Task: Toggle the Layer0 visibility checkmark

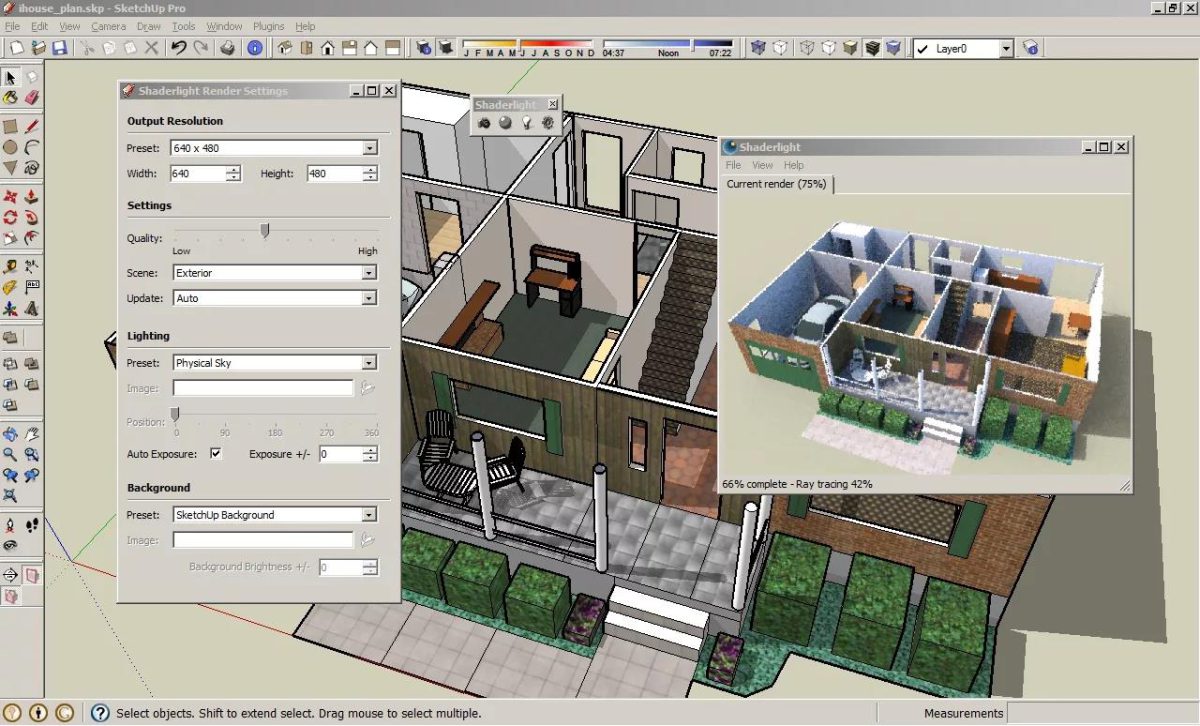Action: tap(920, 47)
